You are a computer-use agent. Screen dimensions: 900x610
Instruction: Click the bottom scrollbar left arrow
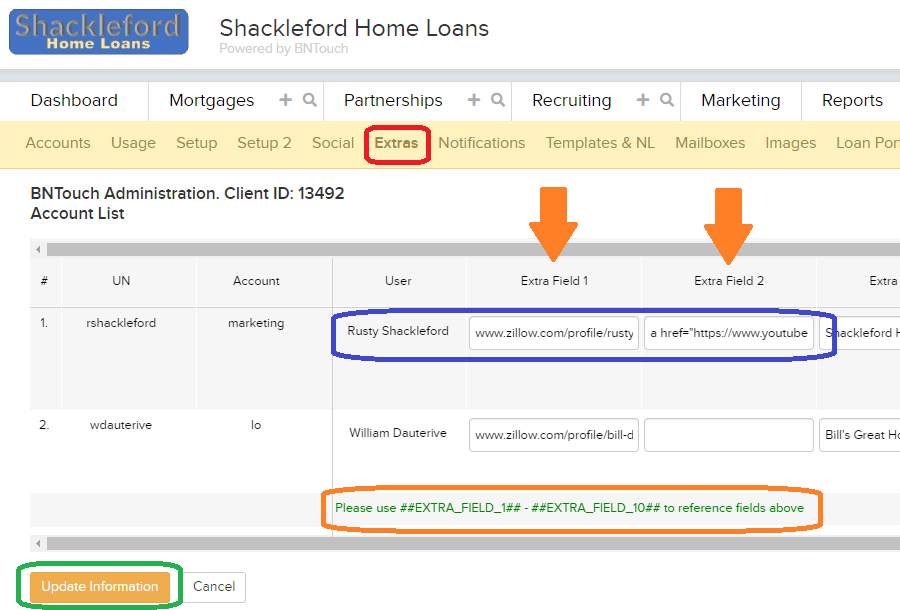click(x=38, y=543)
